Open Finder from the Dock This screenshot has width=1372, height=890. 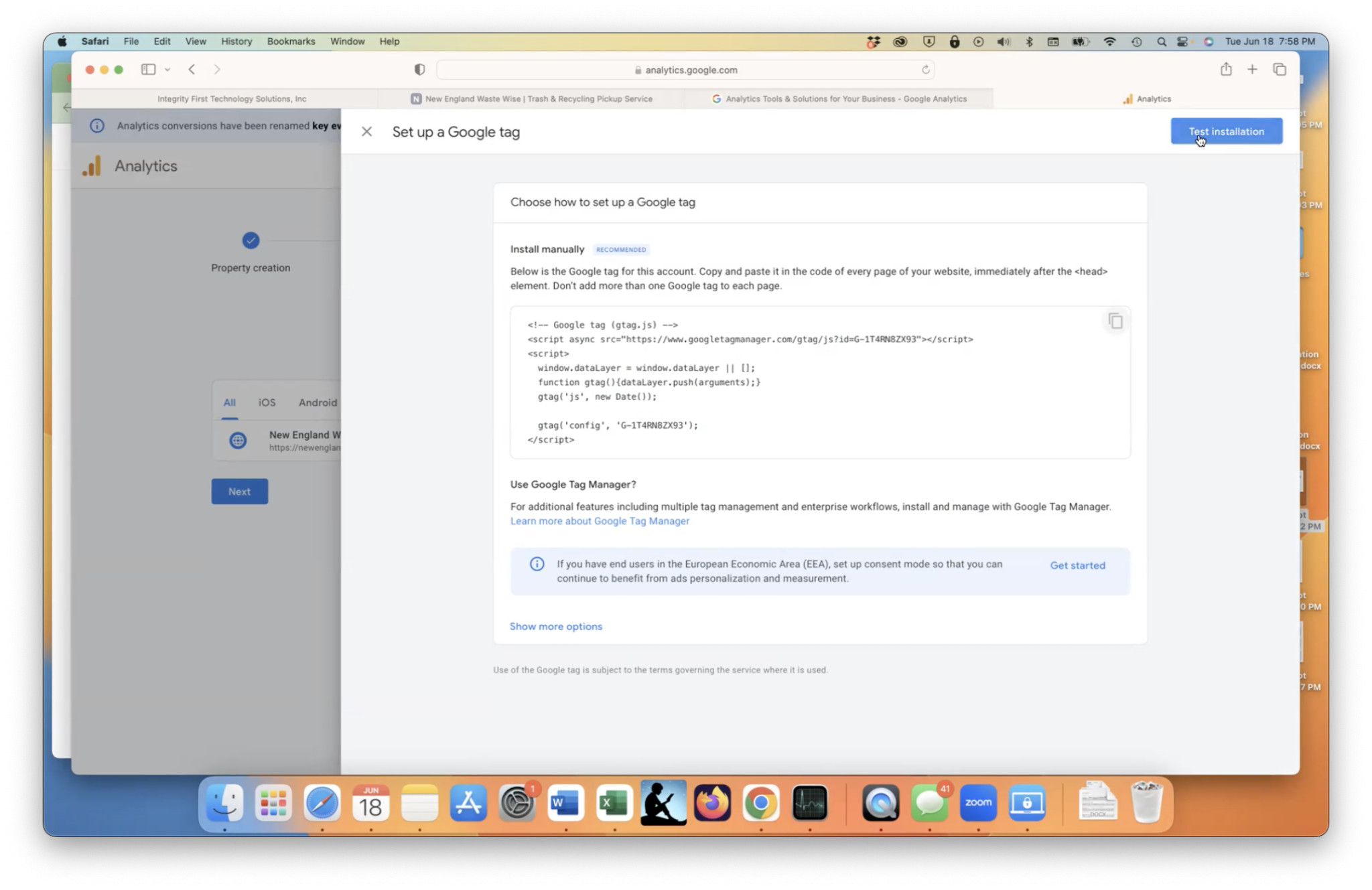click(x=224, y=802)
